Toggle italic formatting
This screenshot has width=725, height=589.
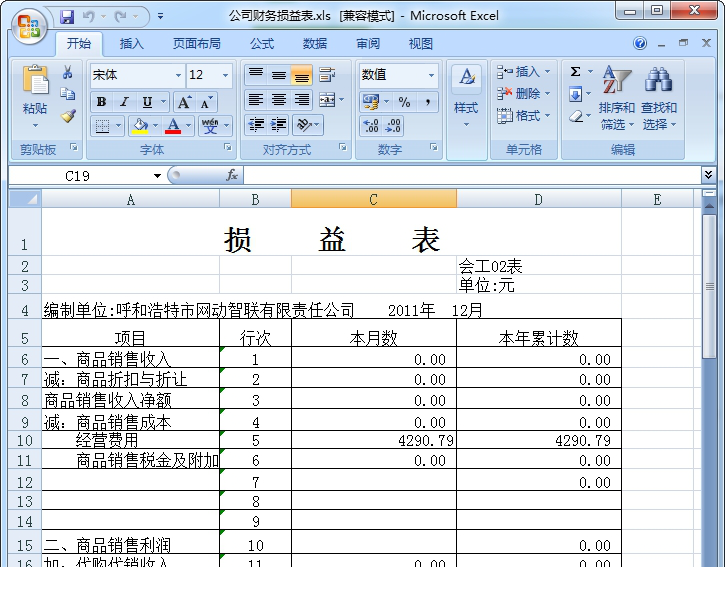click(124, 102)
